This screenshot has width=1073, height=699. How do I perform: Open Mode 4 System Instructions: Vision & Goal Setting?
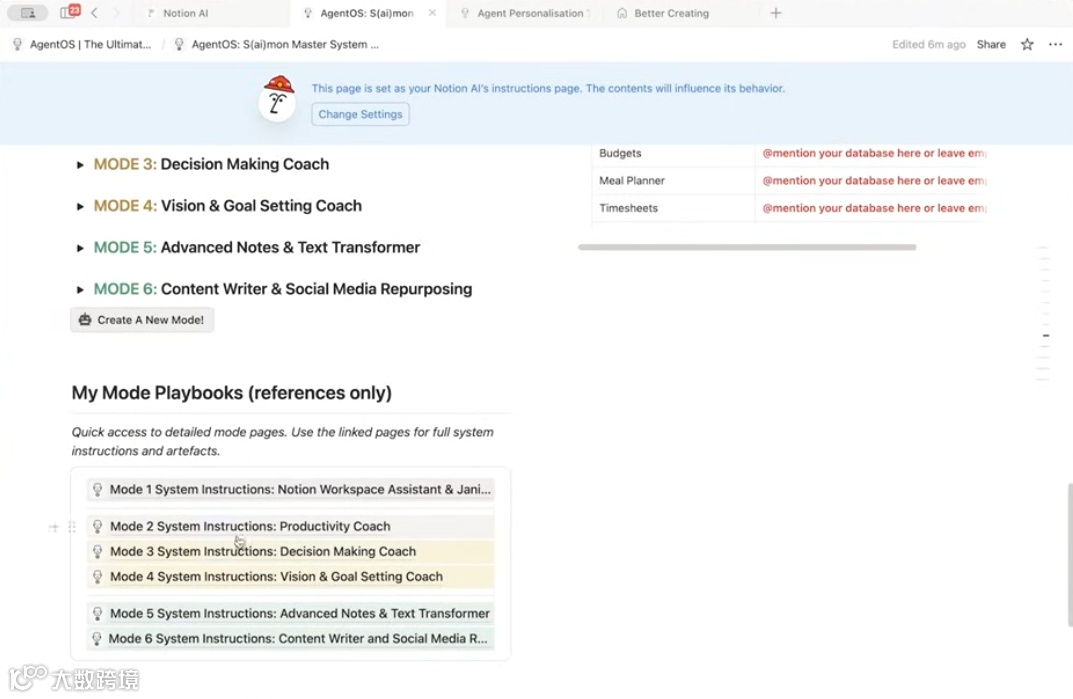click(291, 577)
